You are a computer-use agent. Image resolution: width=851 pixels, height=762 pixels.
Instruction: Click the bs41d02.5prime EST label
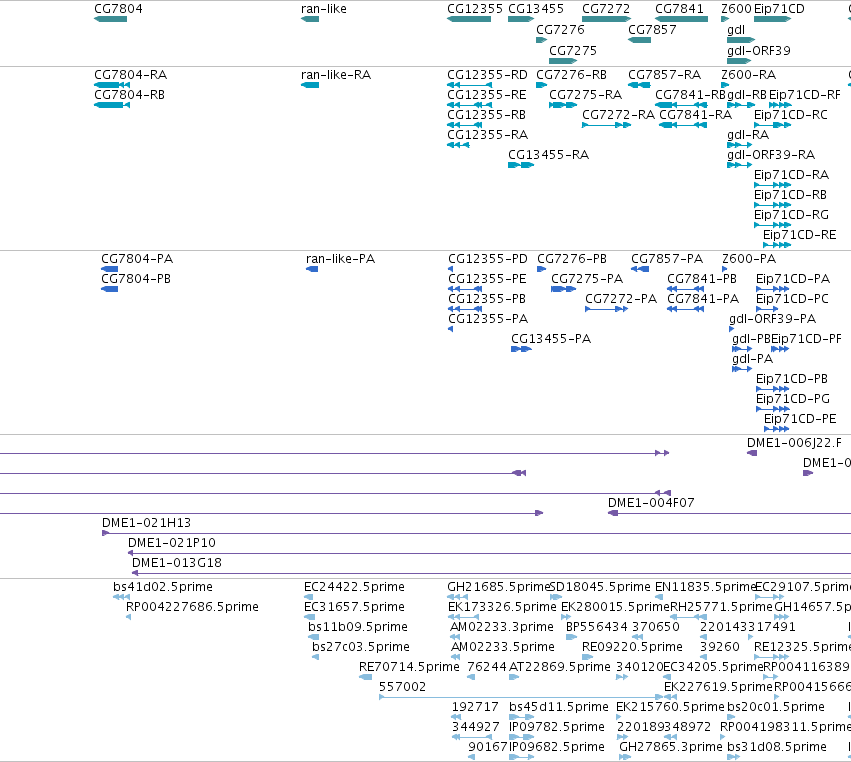pos(163,587)
